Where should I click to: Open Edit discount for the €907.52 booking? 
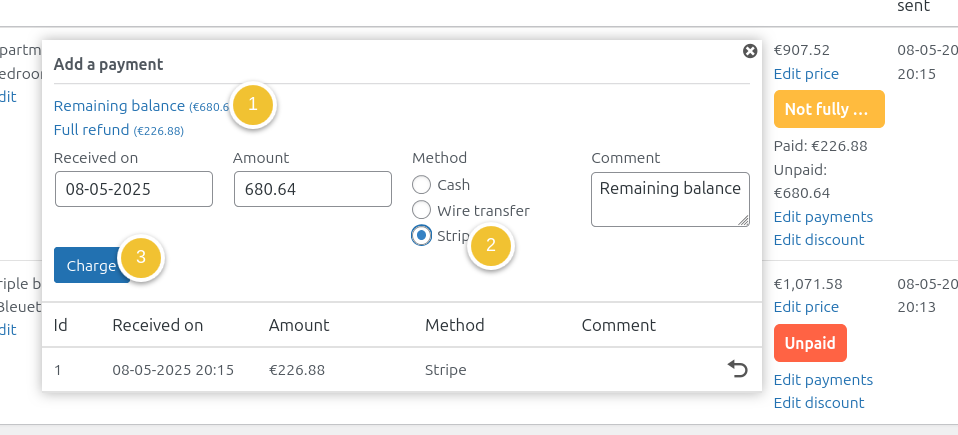(819, 240)
